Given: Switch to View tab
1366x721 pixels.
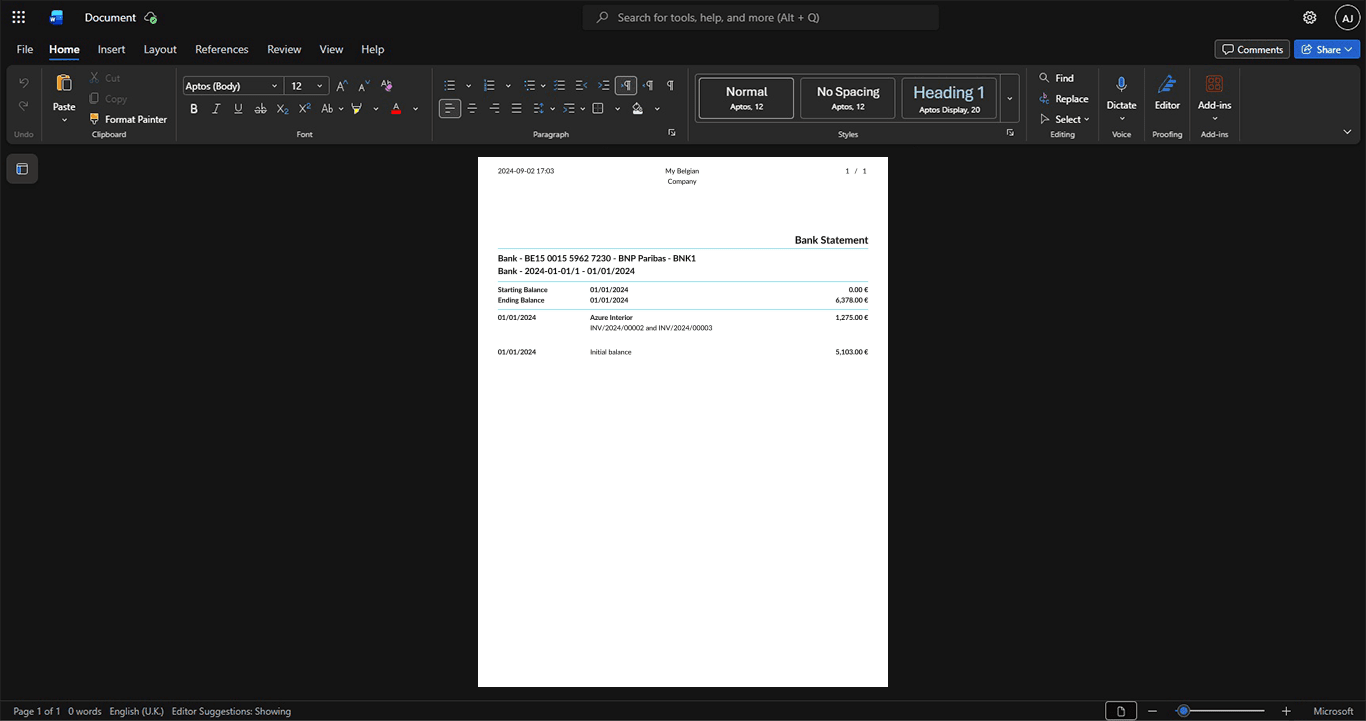Looking at the screenshot, I should [331, 49].
